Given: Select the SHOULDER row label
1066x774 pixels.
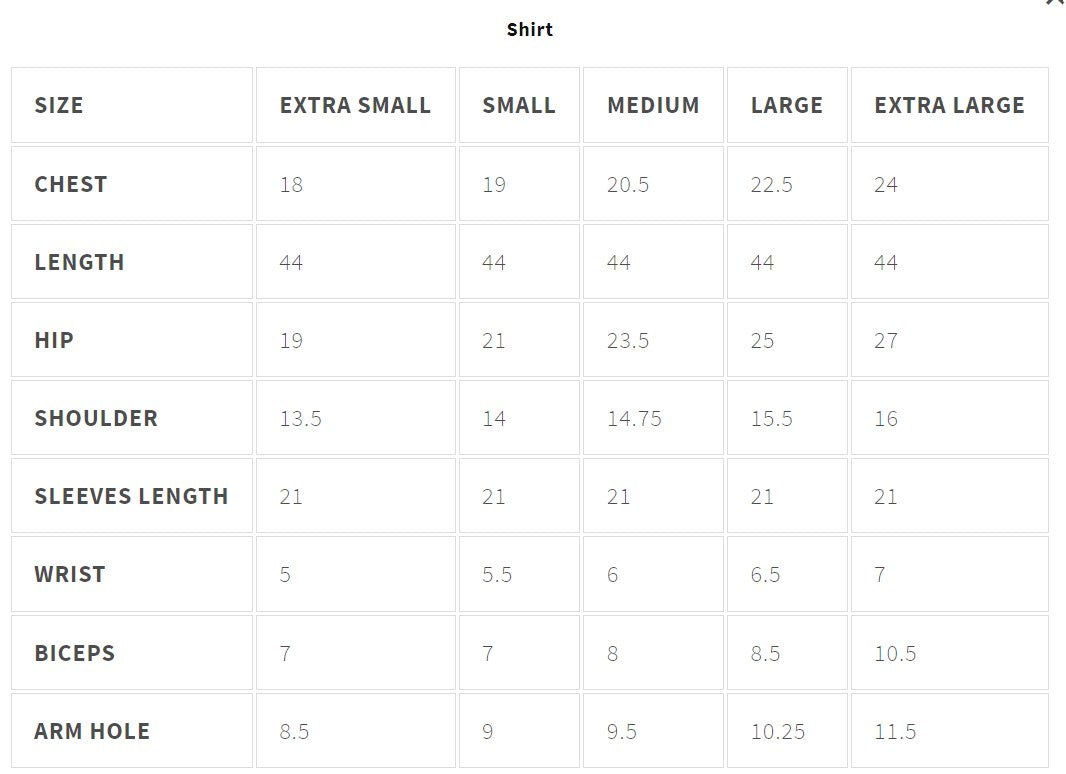Looking at the screenshot, I should point(96,418).
